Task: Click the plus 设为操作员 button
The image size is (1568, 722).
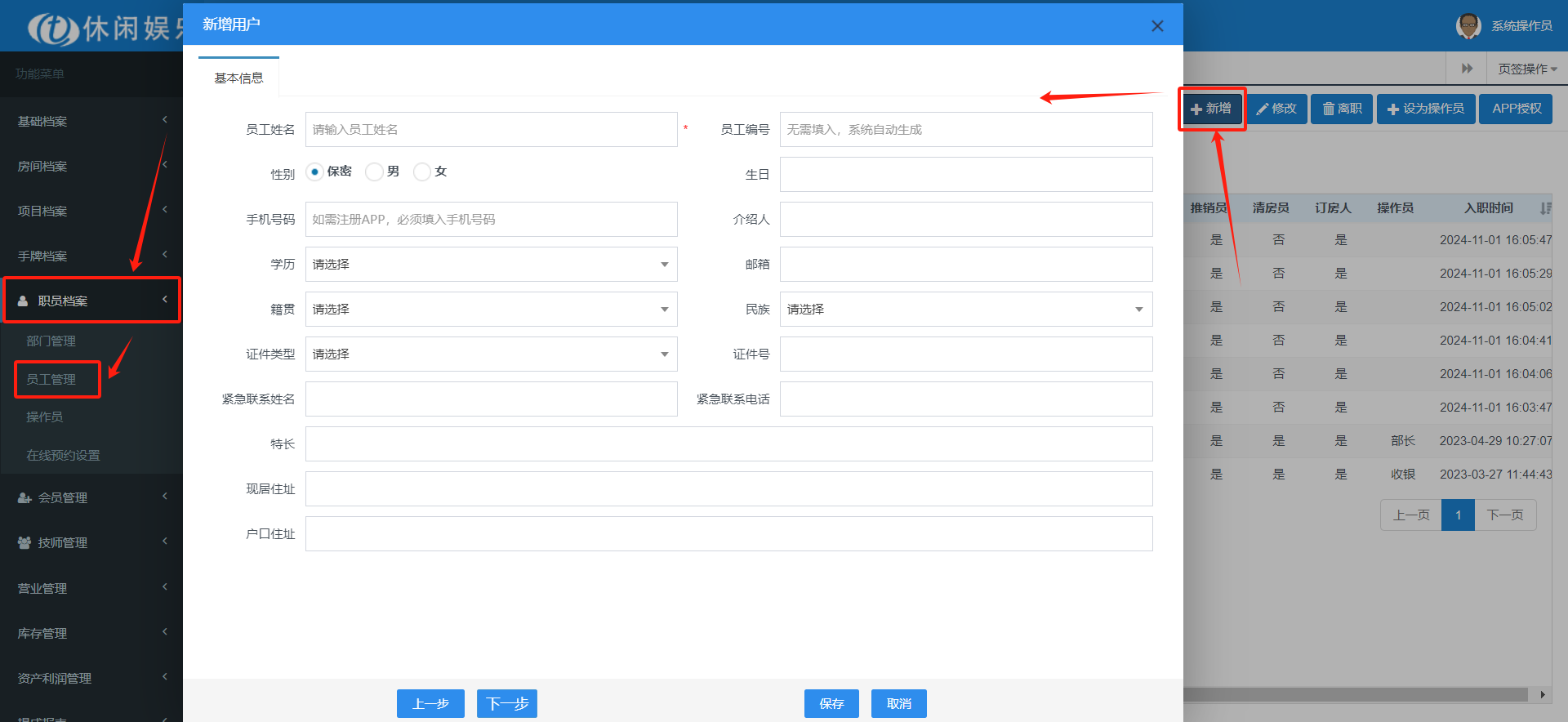Action: coord(1425,109)
